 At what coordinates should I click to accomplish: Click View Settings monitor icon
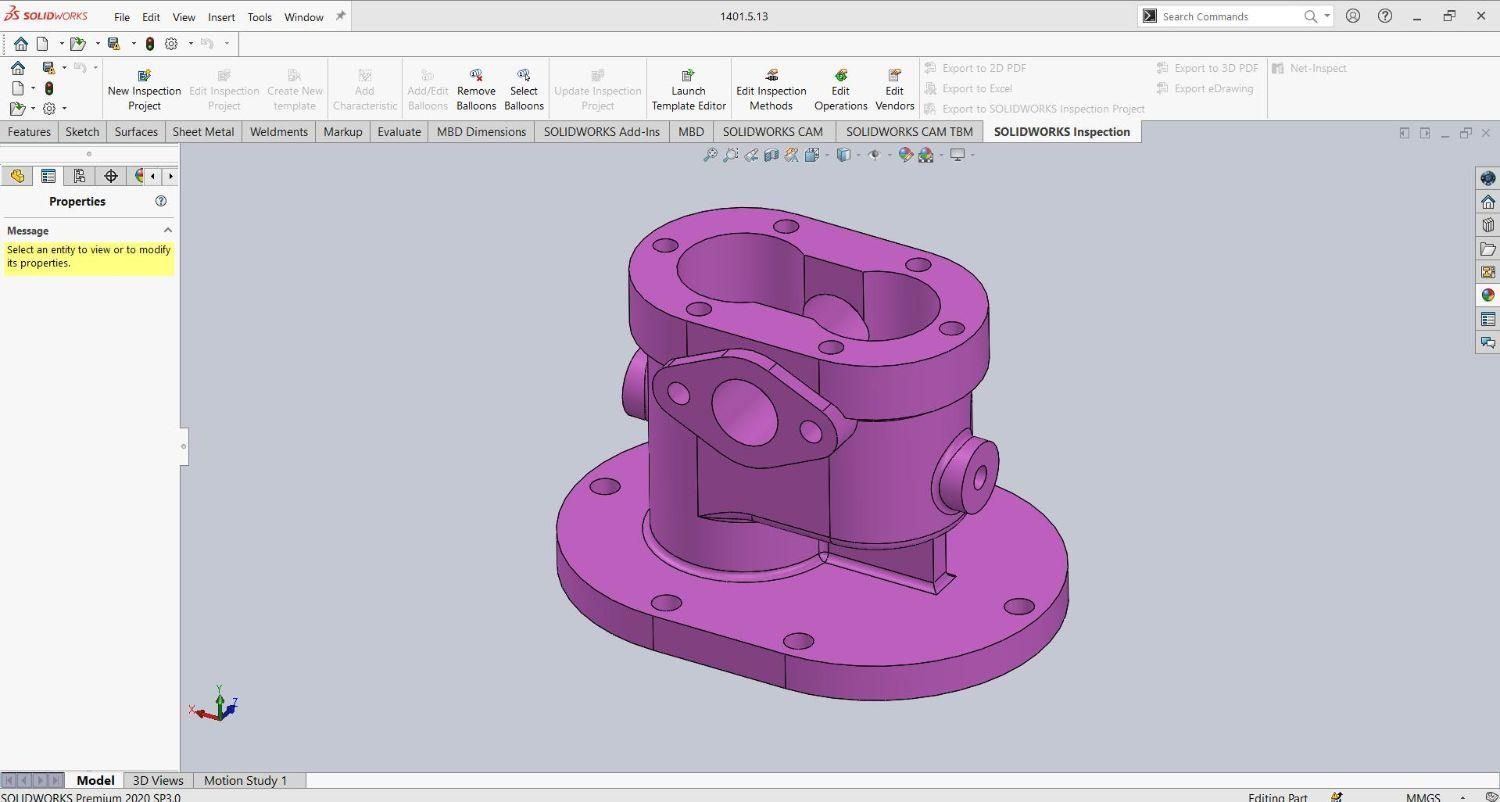pyautogui.click(x=957, y=155)
